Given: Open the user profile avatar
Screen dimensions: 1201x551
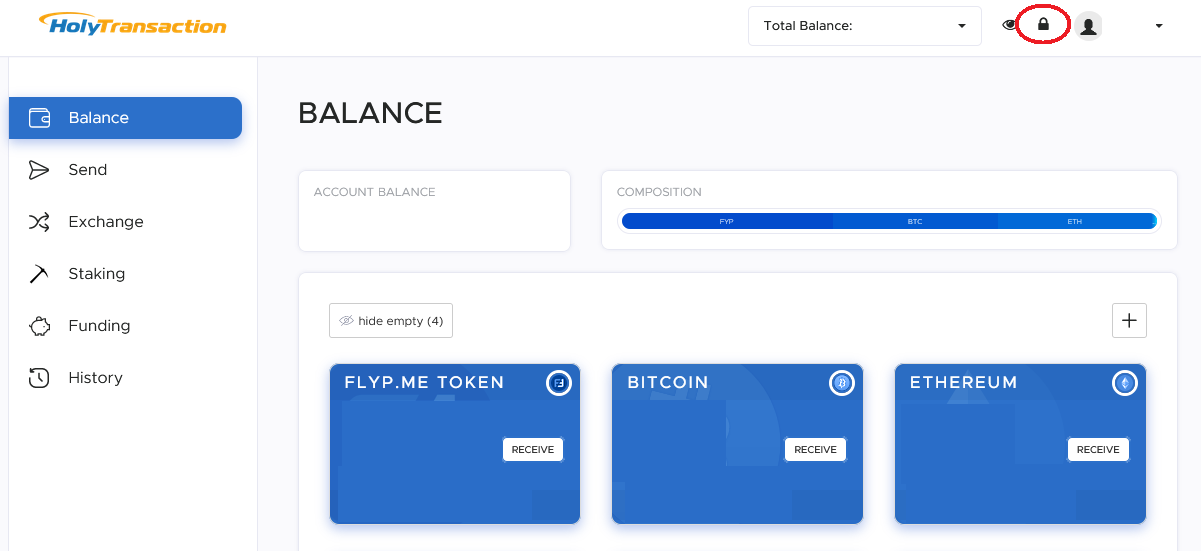Looking at the screenshot, I should (x=1089, y=26).
